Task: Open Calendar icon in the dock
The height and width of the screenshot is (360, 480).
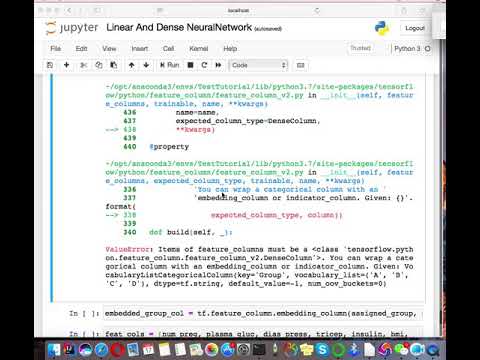Action: coord(149,350)
